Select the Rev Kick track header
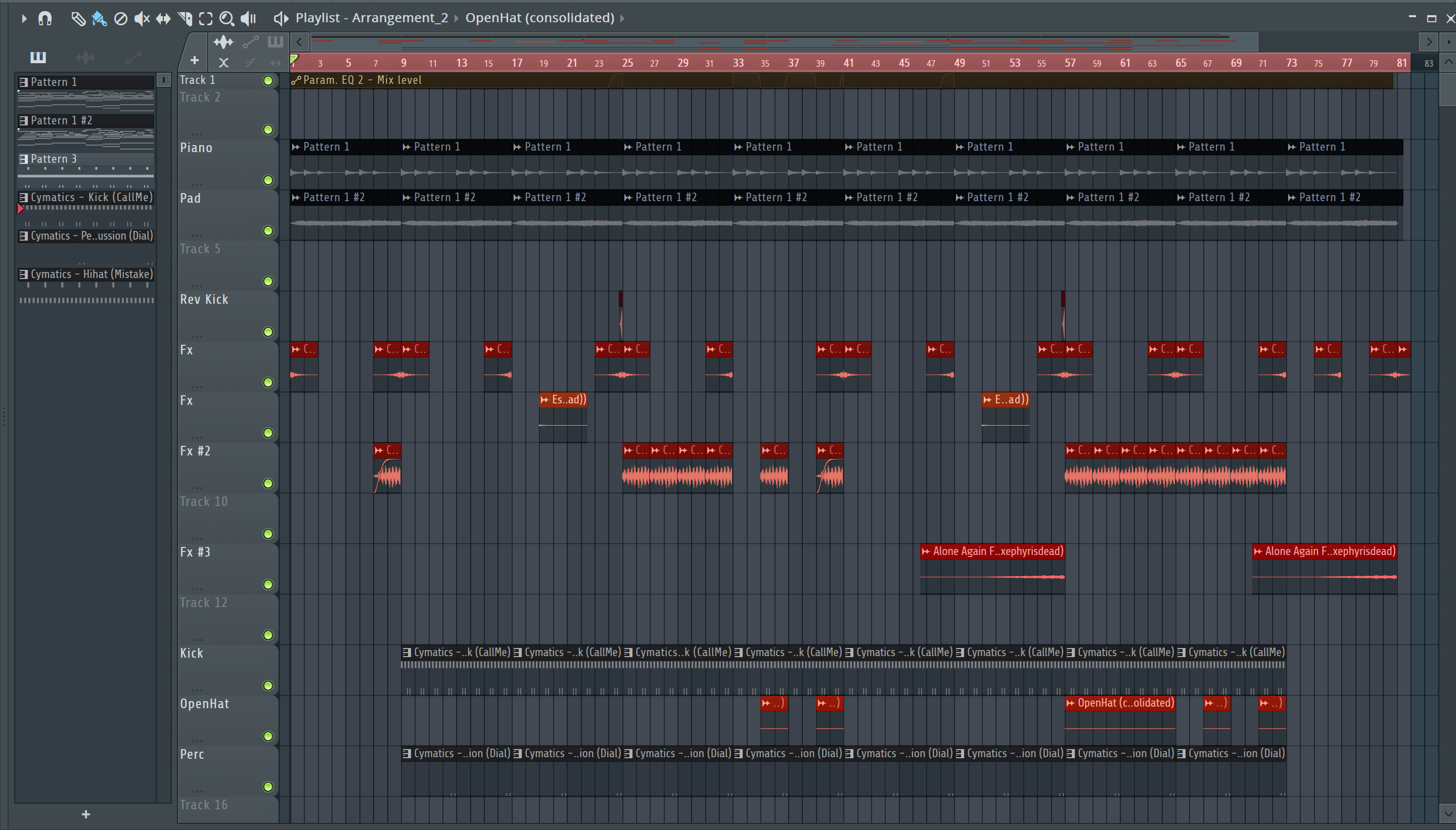Screen dimensions: 1456x830 point(227,316)
